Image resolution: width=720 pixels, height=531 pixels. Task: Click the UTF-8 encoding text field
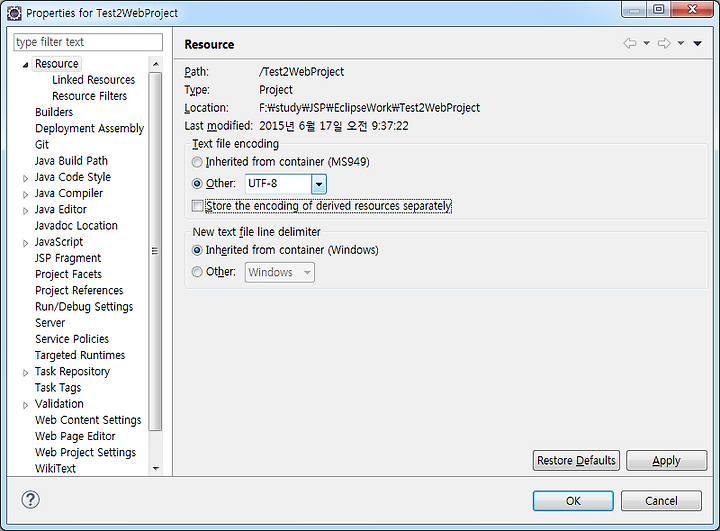point(278,184)
